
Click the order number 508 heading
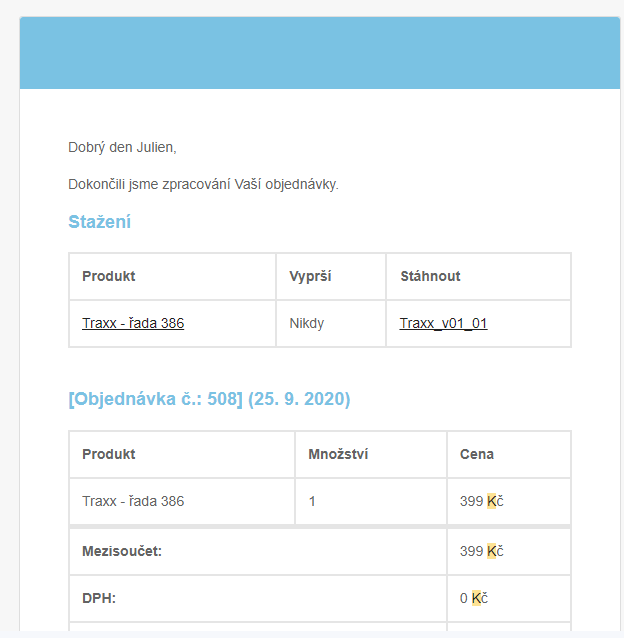pyautogui.click(x=209, y=399)
